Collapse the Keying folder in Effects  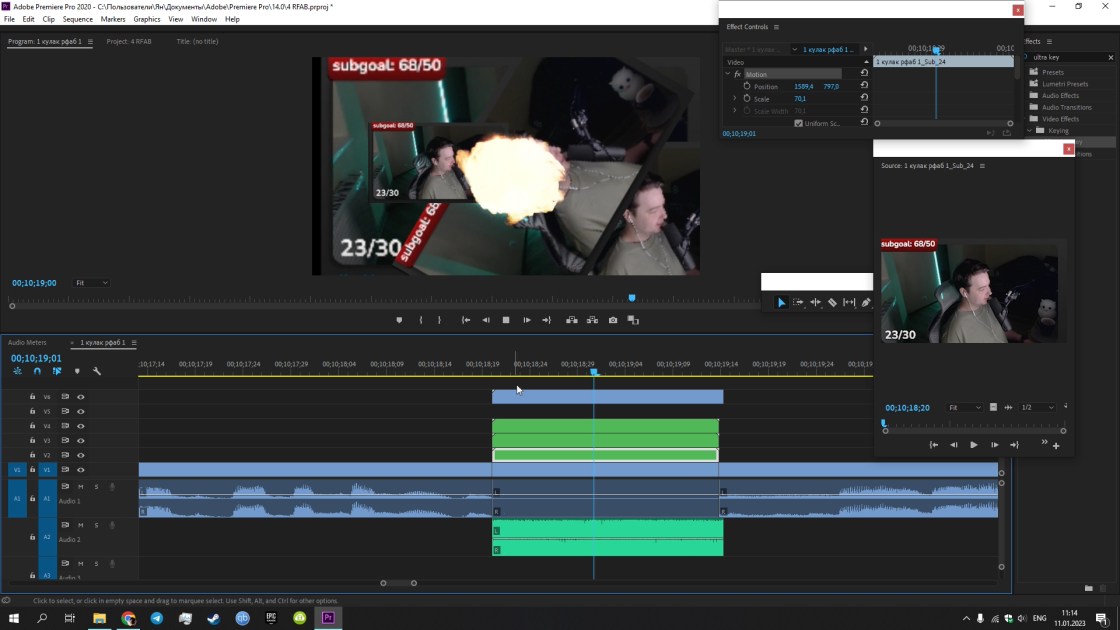click(1029, 131)
